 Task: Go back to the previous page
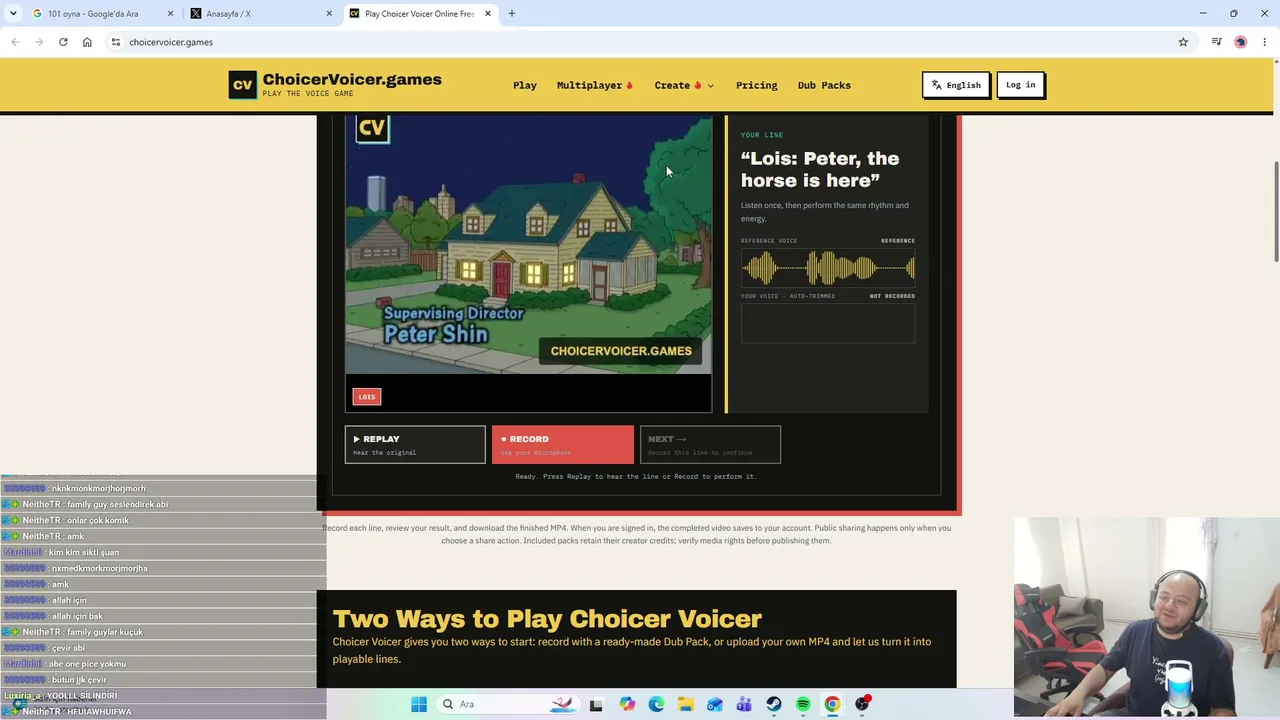tap(15, 42)
